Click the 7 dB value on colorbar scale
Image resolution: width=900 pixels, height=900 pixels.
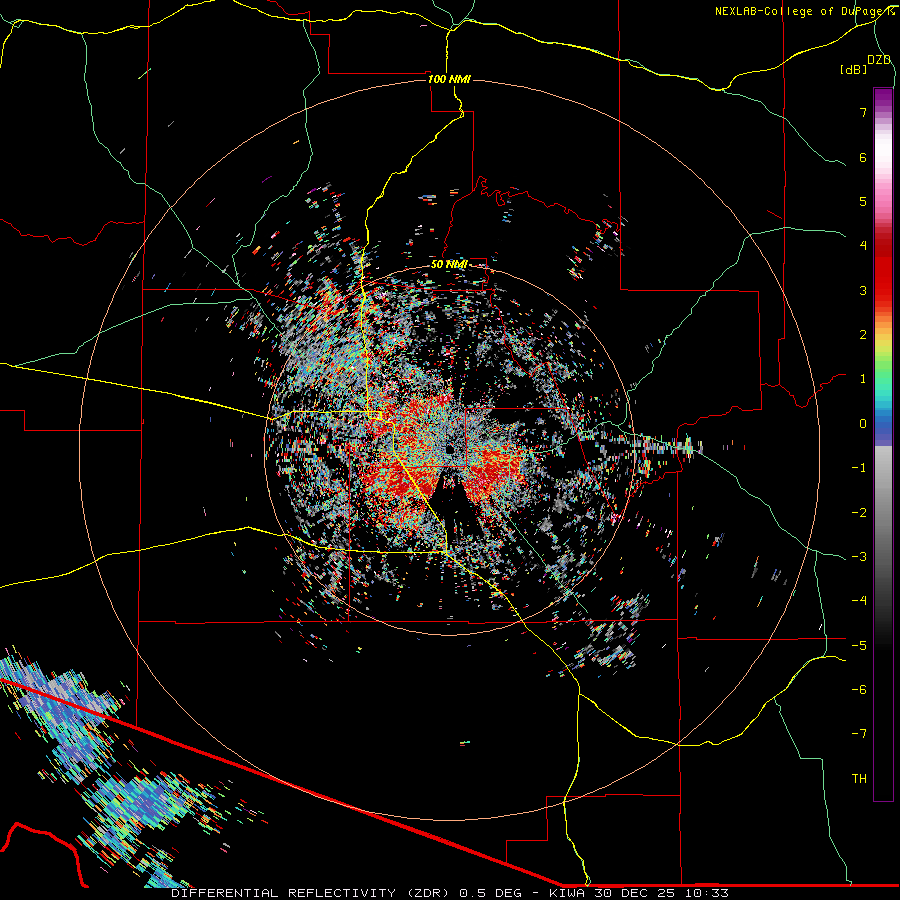863,112
